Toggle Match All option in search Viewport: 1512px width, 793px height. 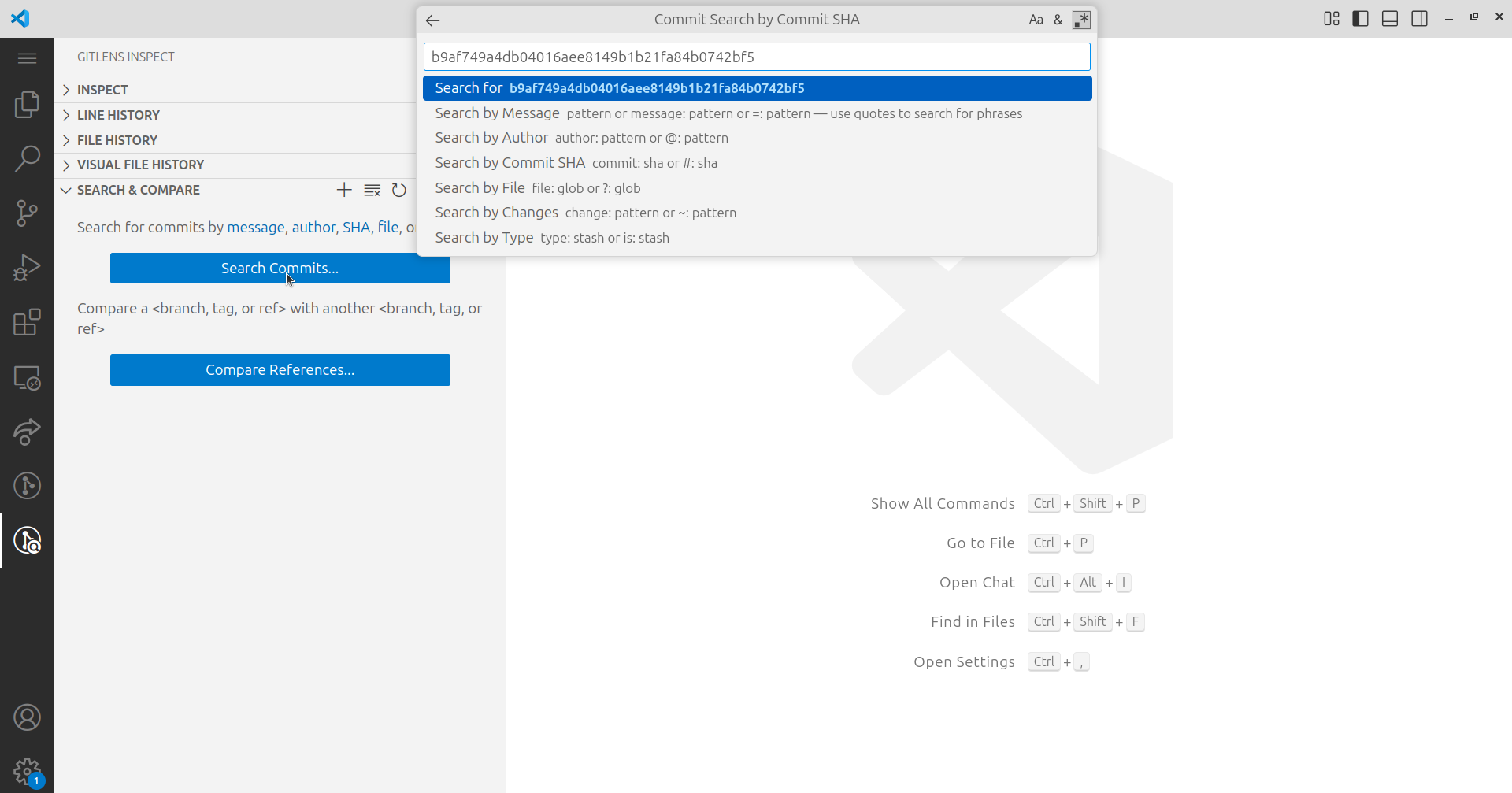[1058, 20]
